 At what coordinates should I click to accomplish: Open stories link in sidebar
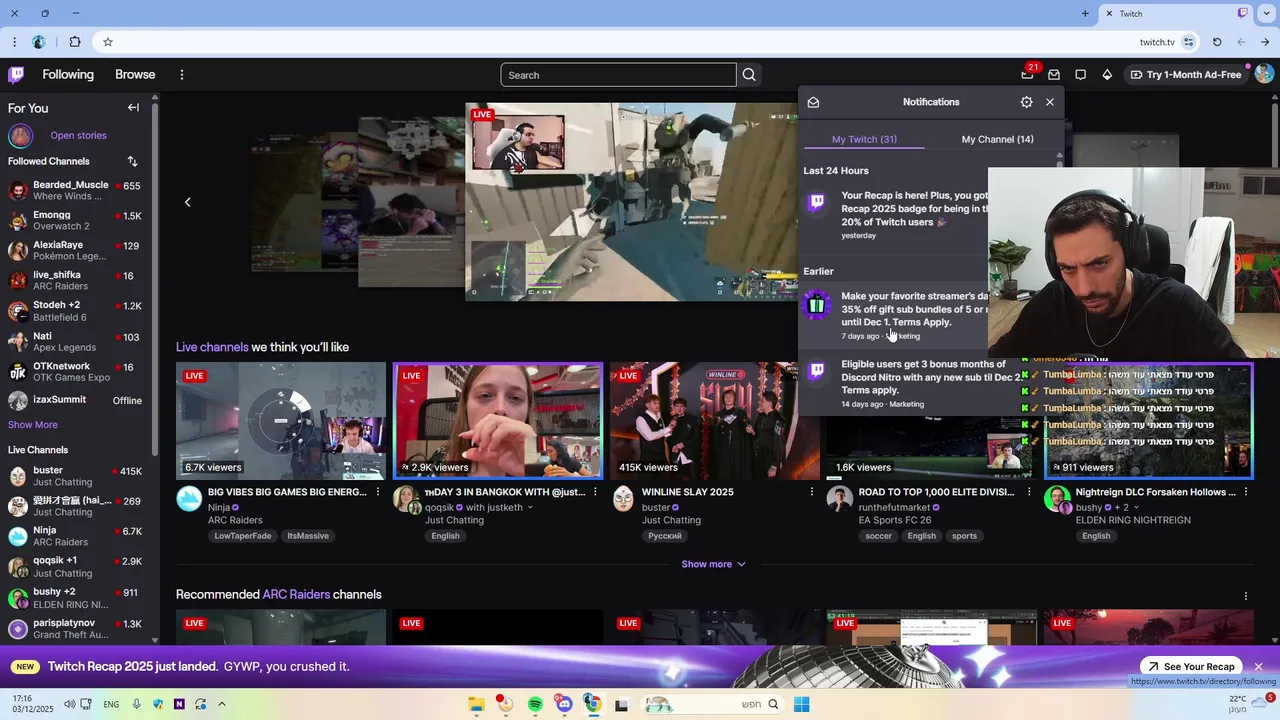[x=78, y=136]
